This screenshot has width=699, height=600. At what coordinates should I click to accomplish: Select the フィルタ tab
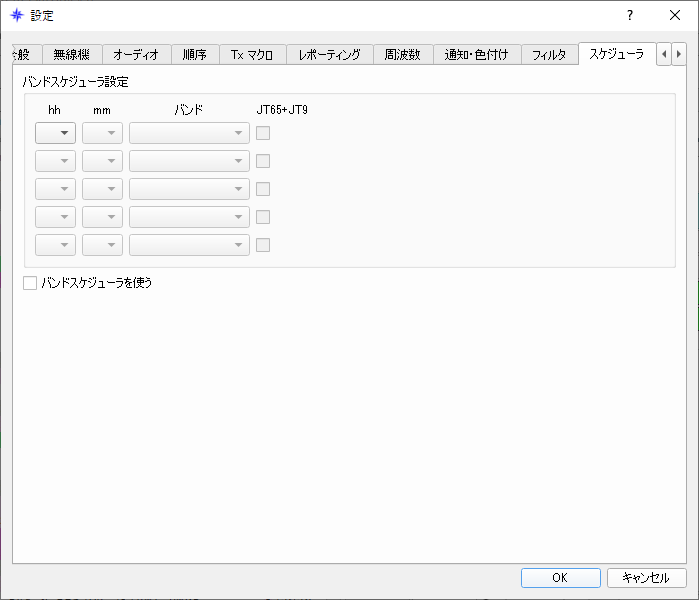click(x=550, y=55)
